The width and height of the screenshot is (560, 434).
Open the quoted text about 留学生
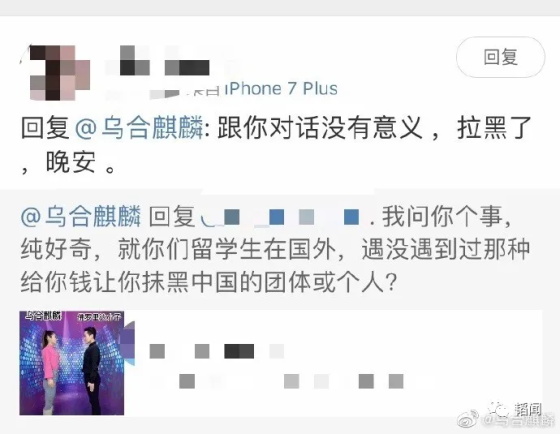coord(275,250)
